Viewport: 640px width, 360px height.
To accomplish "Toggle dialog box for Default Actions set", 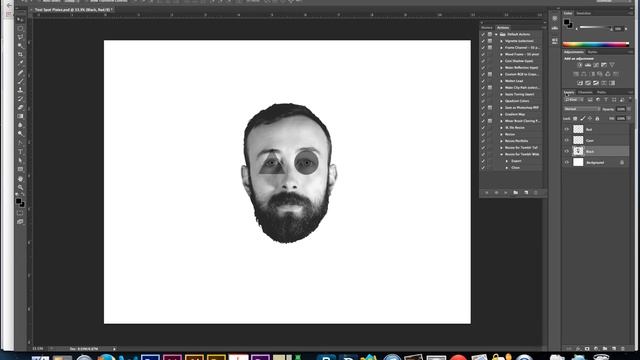I will point(490,35).
